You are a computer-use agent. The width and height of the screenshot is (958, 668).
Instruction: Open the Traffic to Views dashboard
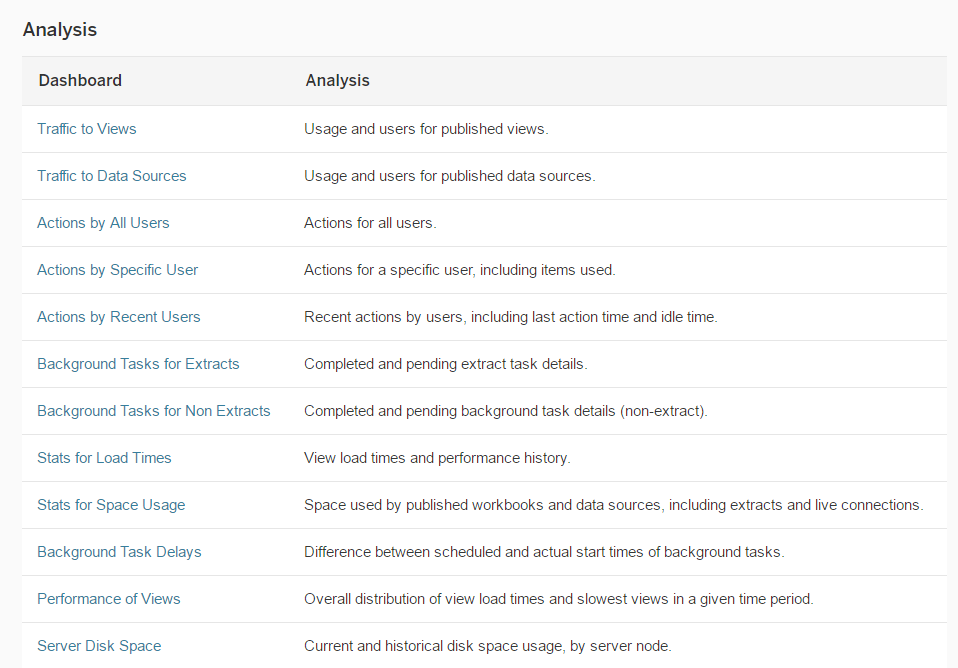click(87, 129)
